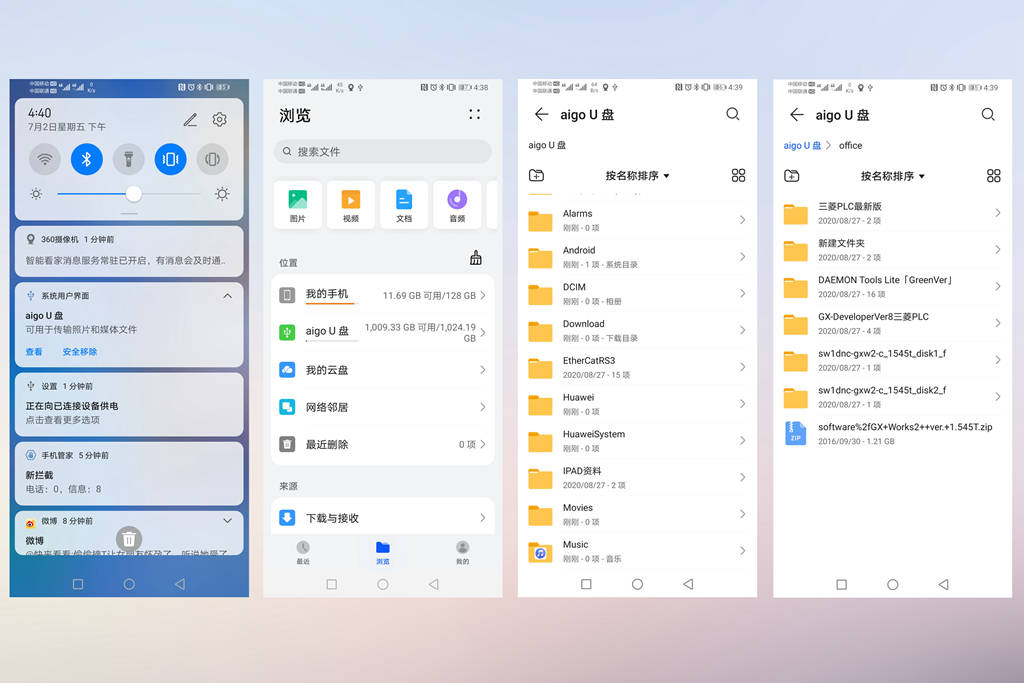The width and height of the screenshot is (1024, 683).
Task: Enable the flashlight quick toggle
Action: pyautogui.click(x=128, y=159)
